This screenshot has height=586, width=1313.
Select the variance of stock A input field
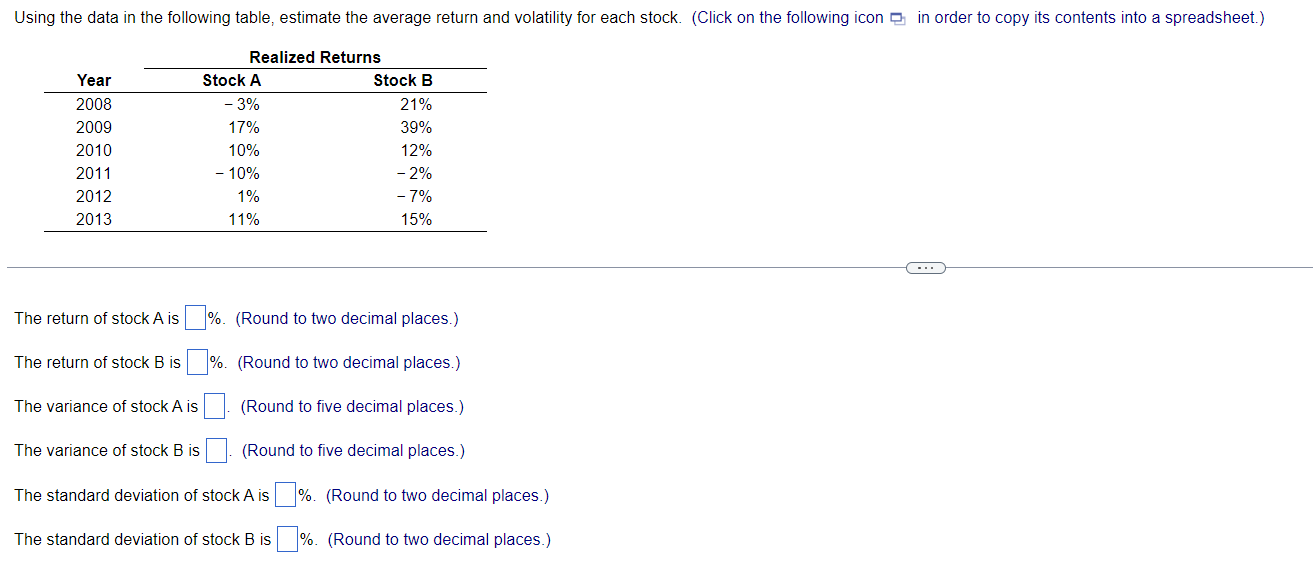(214, 406)
